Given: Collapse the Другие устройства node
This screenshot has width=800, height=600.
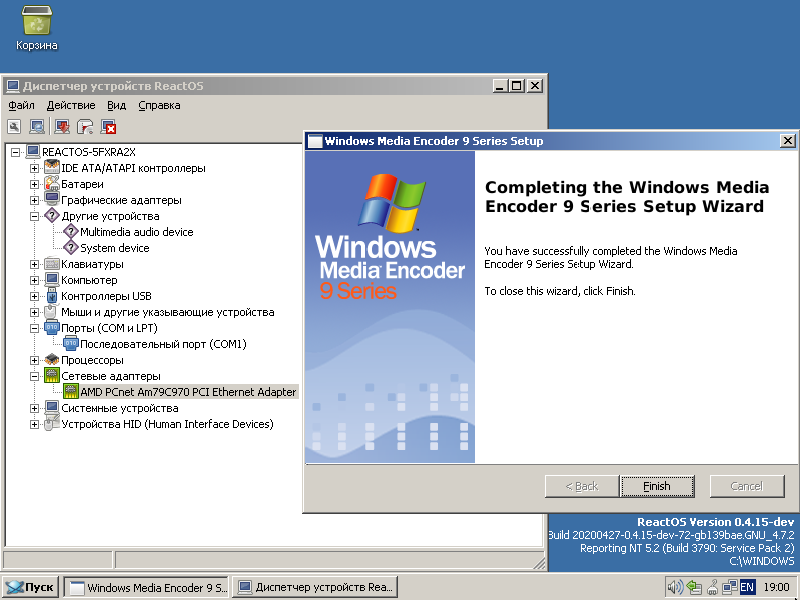Looking at the screenshot, I should 35,216.
